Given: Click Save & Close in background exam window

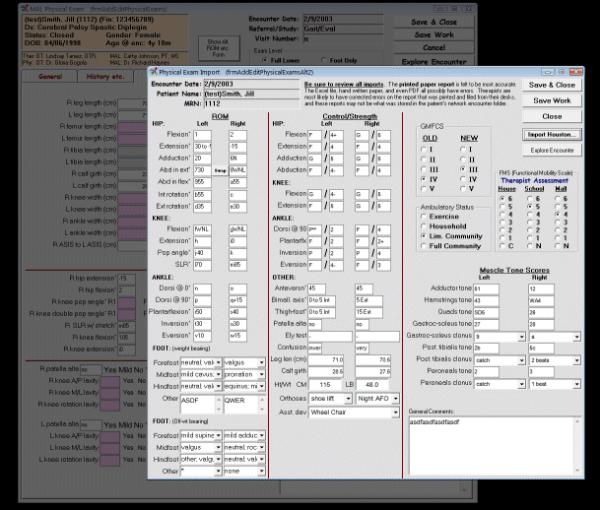Looking at the screenshot, I should click(x=434, y=22).
